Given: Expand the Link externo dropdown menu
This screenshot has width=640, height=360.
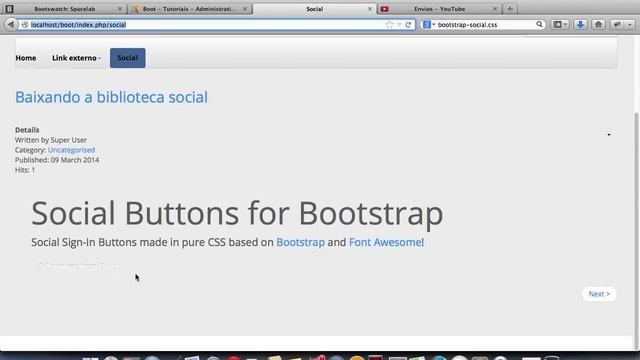Looking at the screenshot, I should click(76, 58).
